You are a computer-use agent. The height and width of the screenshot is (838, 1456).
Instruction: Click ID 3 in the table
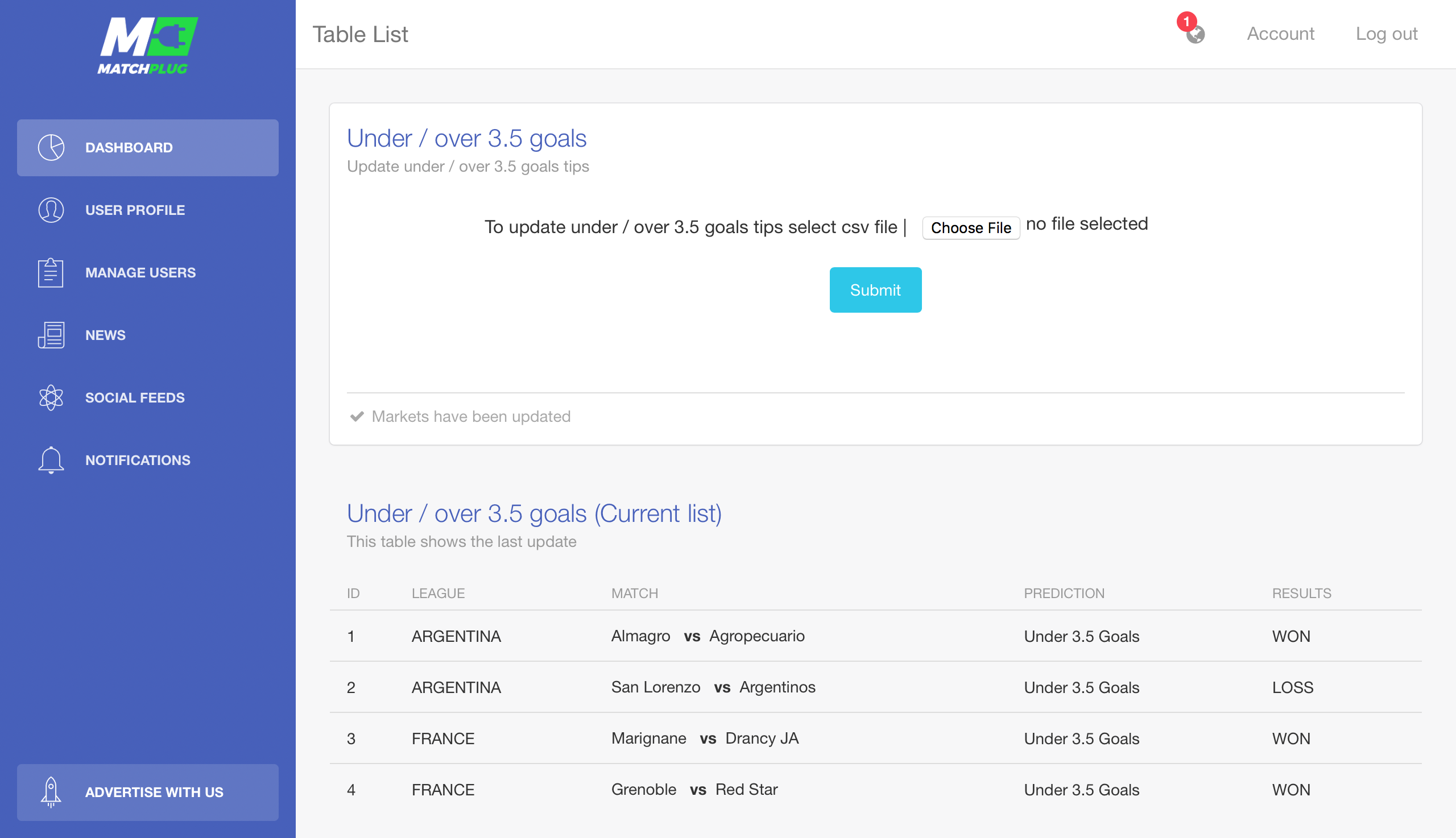click(351, 739)
